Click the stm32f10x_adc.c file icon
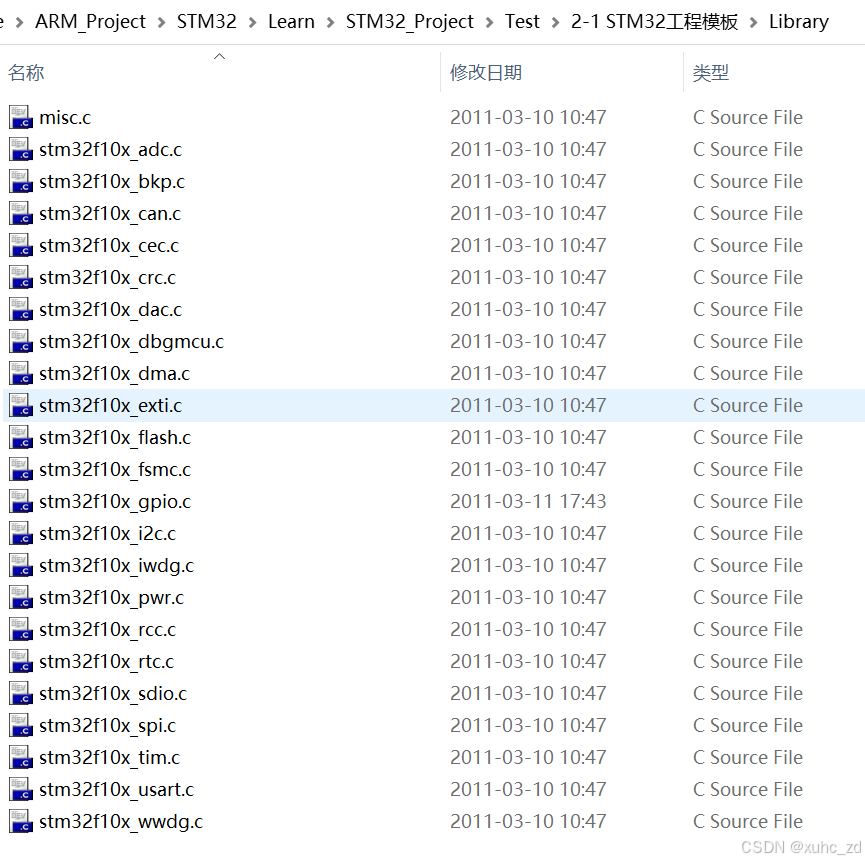 [21, 149]
